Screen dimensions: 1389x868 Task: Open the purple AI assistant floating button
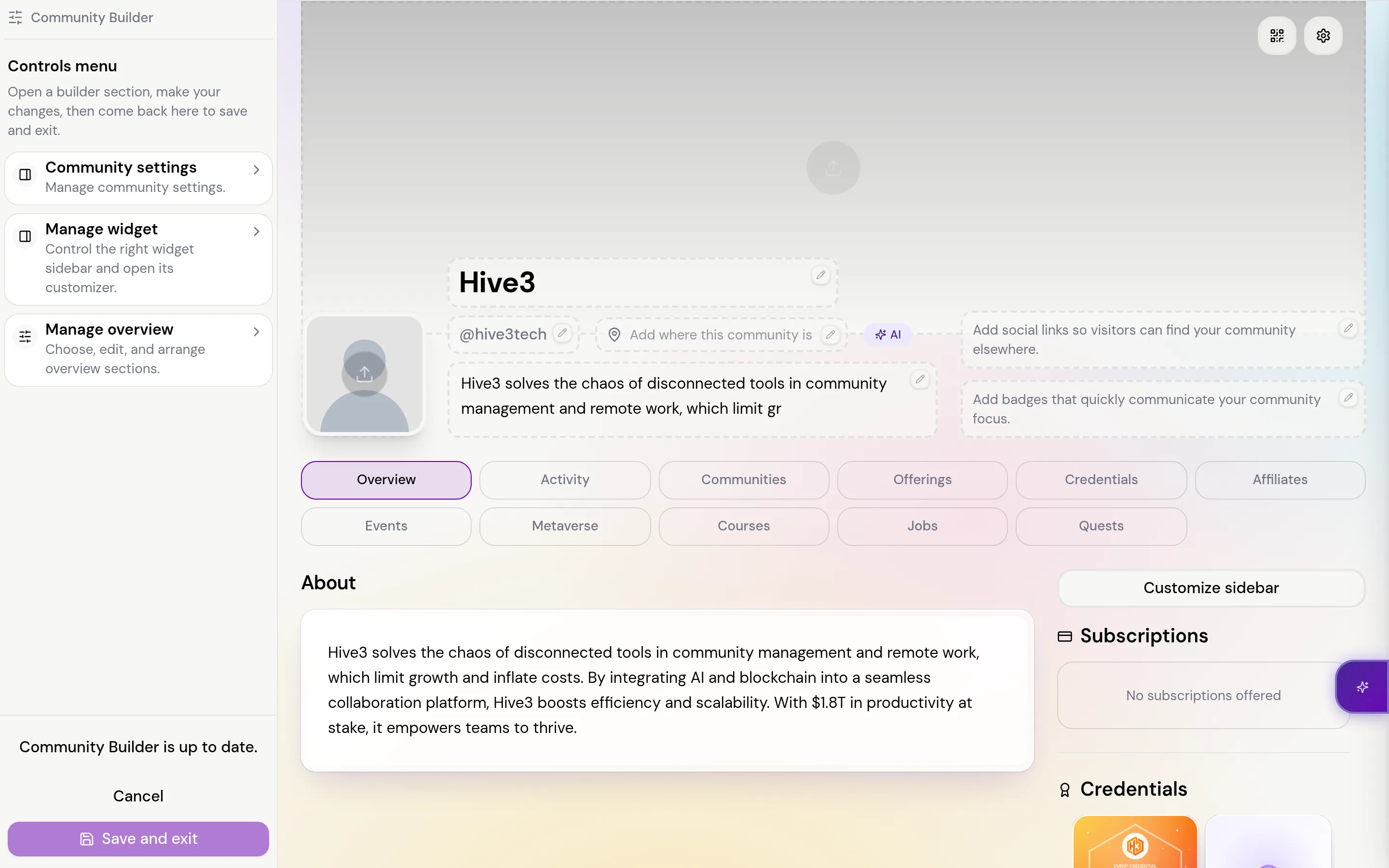tap(1362, 687)
